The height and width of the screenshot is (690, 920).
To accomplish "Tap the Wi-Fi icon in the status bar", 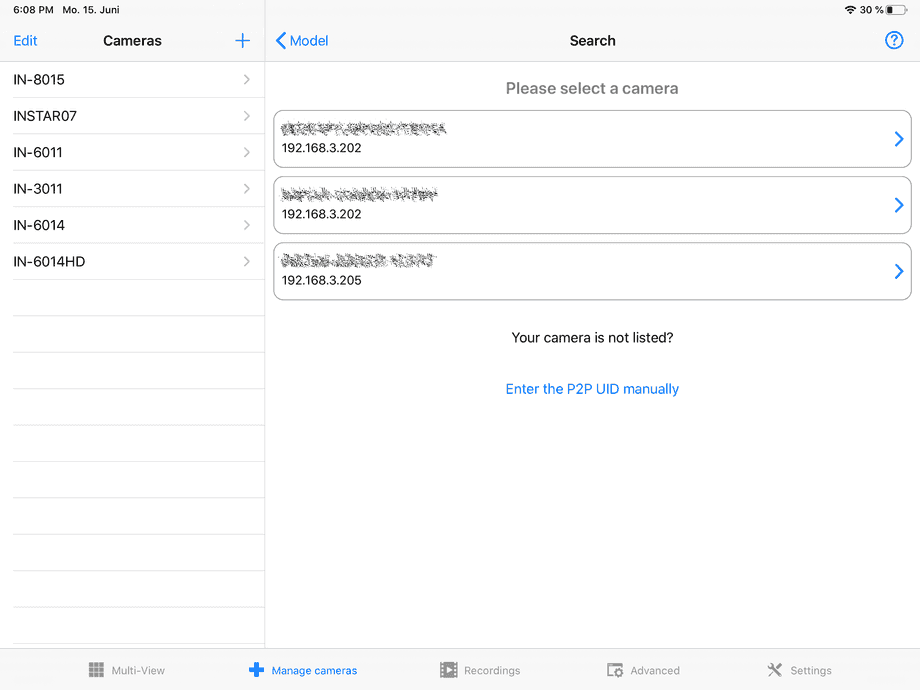I will (x=849, y=10).
